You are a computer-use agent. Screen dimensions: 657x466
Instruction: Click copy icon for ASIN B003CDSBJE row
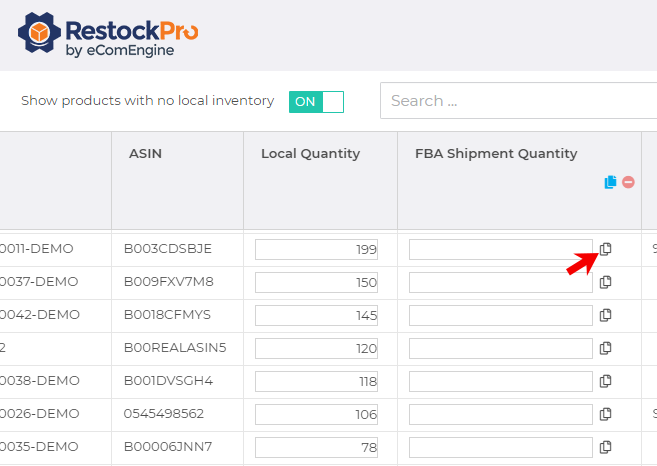click(605, 249)
